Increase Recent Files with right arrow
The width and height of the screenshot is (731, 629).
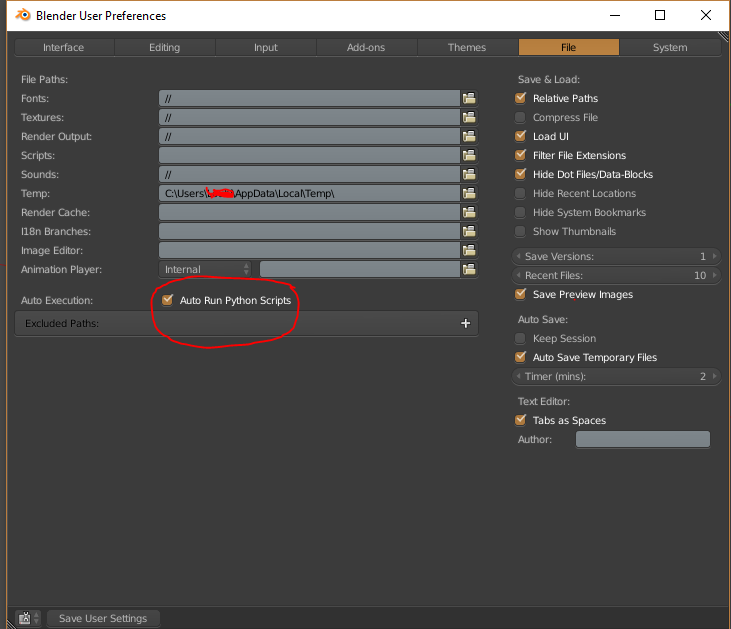714,275
